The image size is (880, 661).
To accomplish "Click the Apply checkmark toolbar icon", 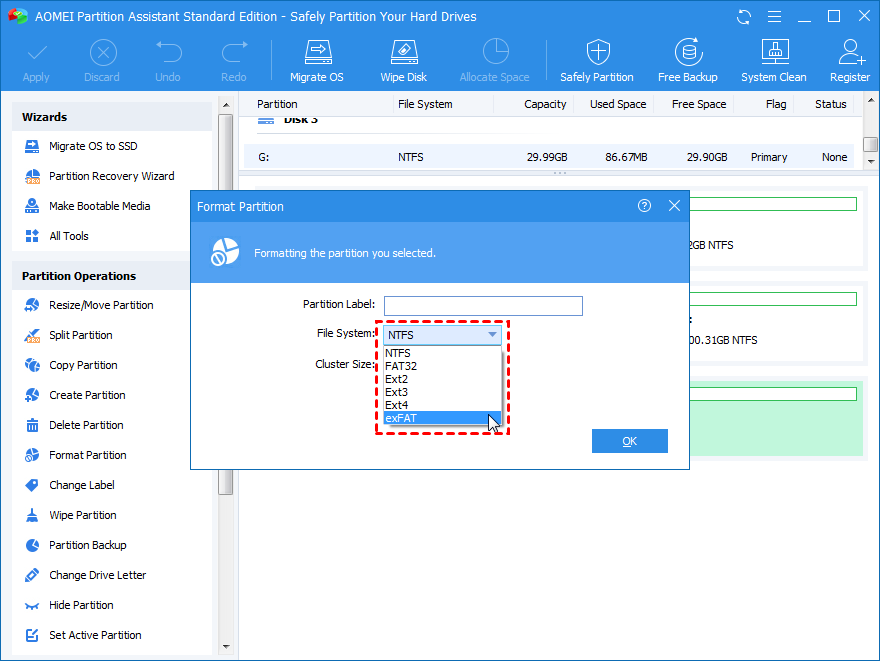I will pos(36,53).
